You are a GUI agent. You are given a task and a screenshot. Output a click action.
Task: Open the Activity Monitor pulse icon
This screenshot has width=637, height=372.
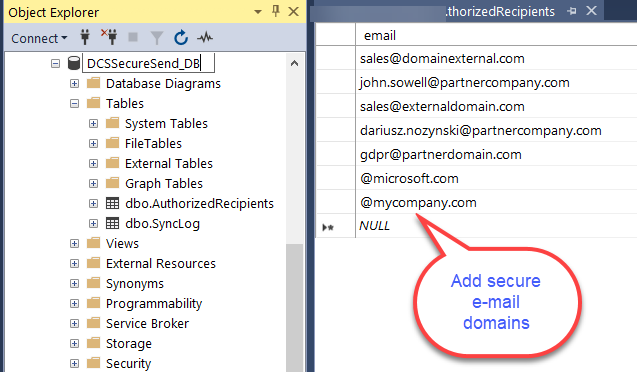pyautogui.click(x=205, y=38)
